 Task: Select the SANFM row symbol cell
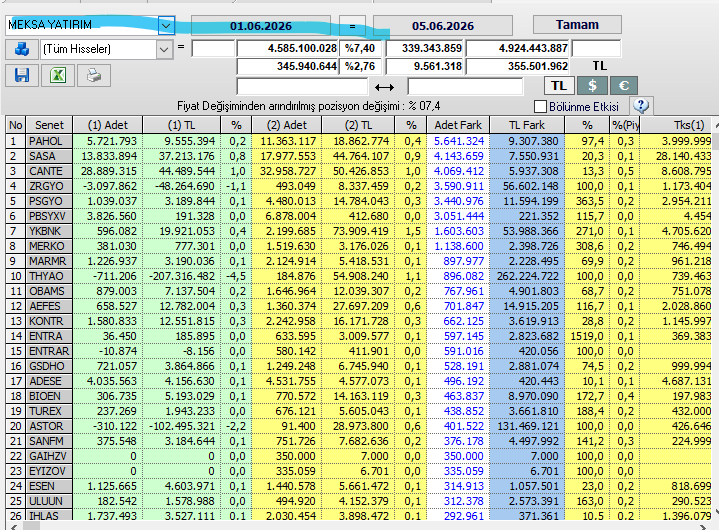pos(49,441)
